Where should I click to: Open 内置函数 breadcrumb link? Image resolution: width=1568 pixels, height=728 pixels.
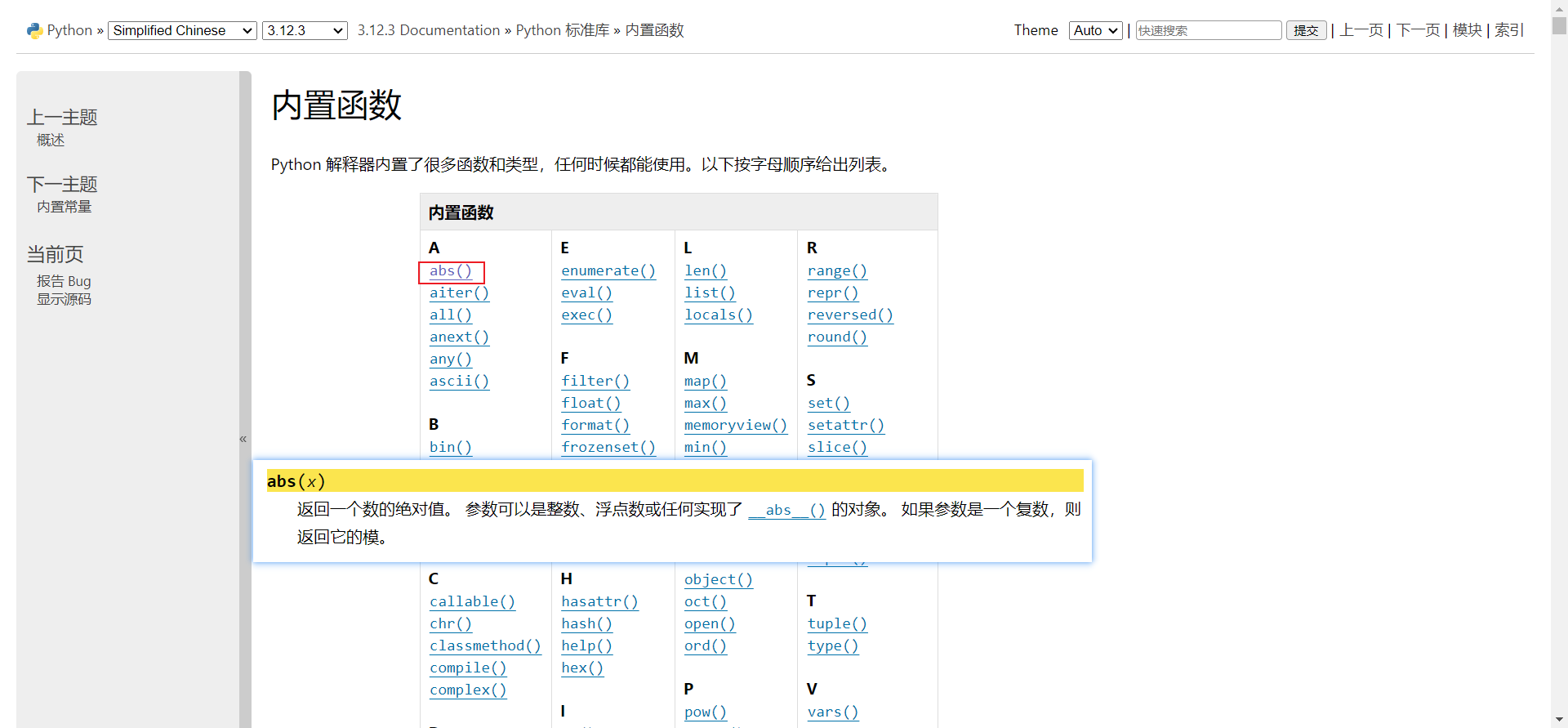pyautogui.click(x=654, y=30)
